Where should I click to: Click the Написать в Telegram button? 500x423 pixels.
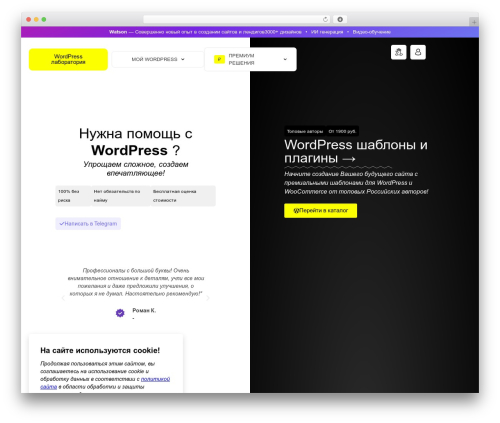88,224
